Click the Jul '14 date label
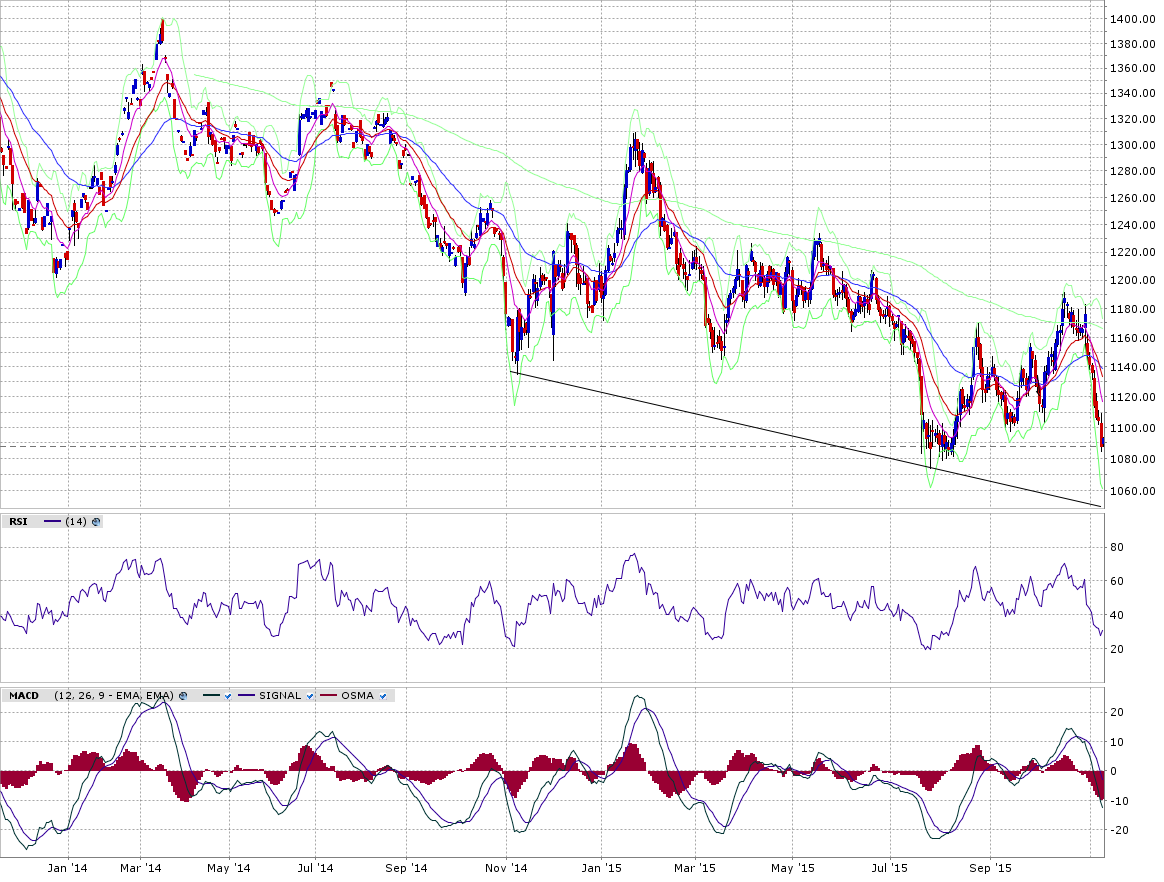This screenshot has height=882, width=1164. (315, 868)
